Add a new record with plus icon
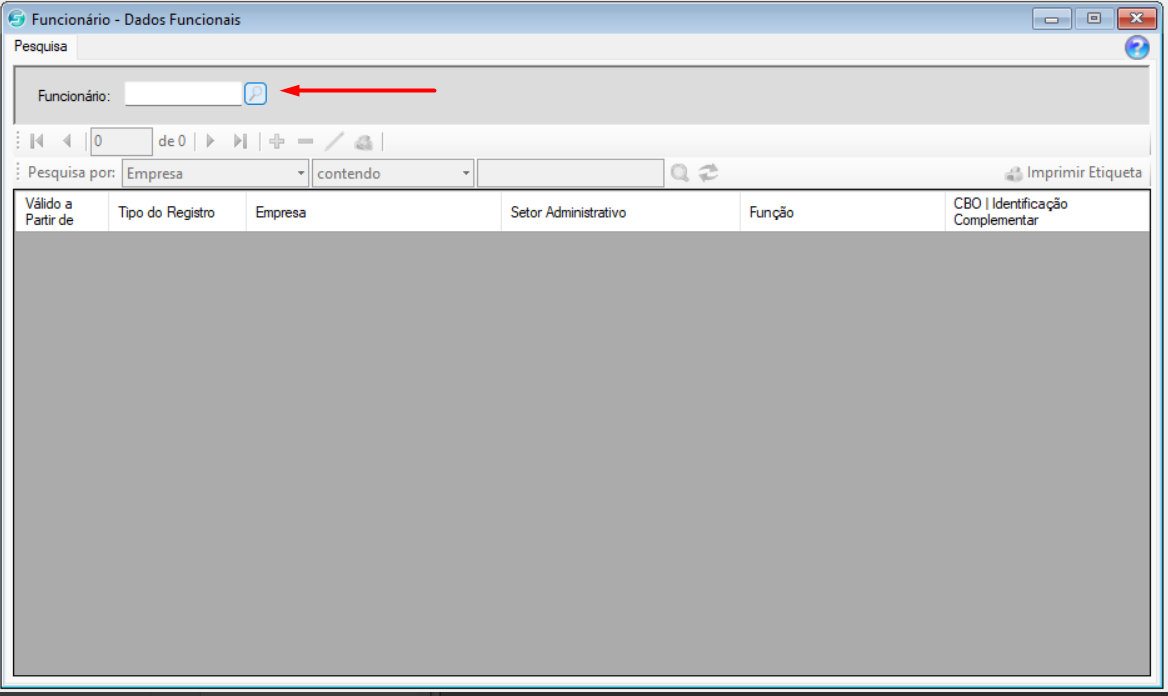1168x696 pixels. (277, 141)
